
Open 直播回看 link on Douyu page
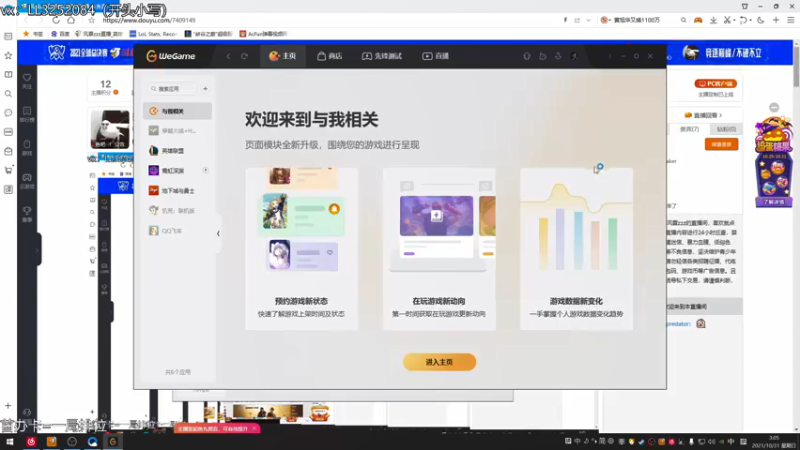(703, 115)
